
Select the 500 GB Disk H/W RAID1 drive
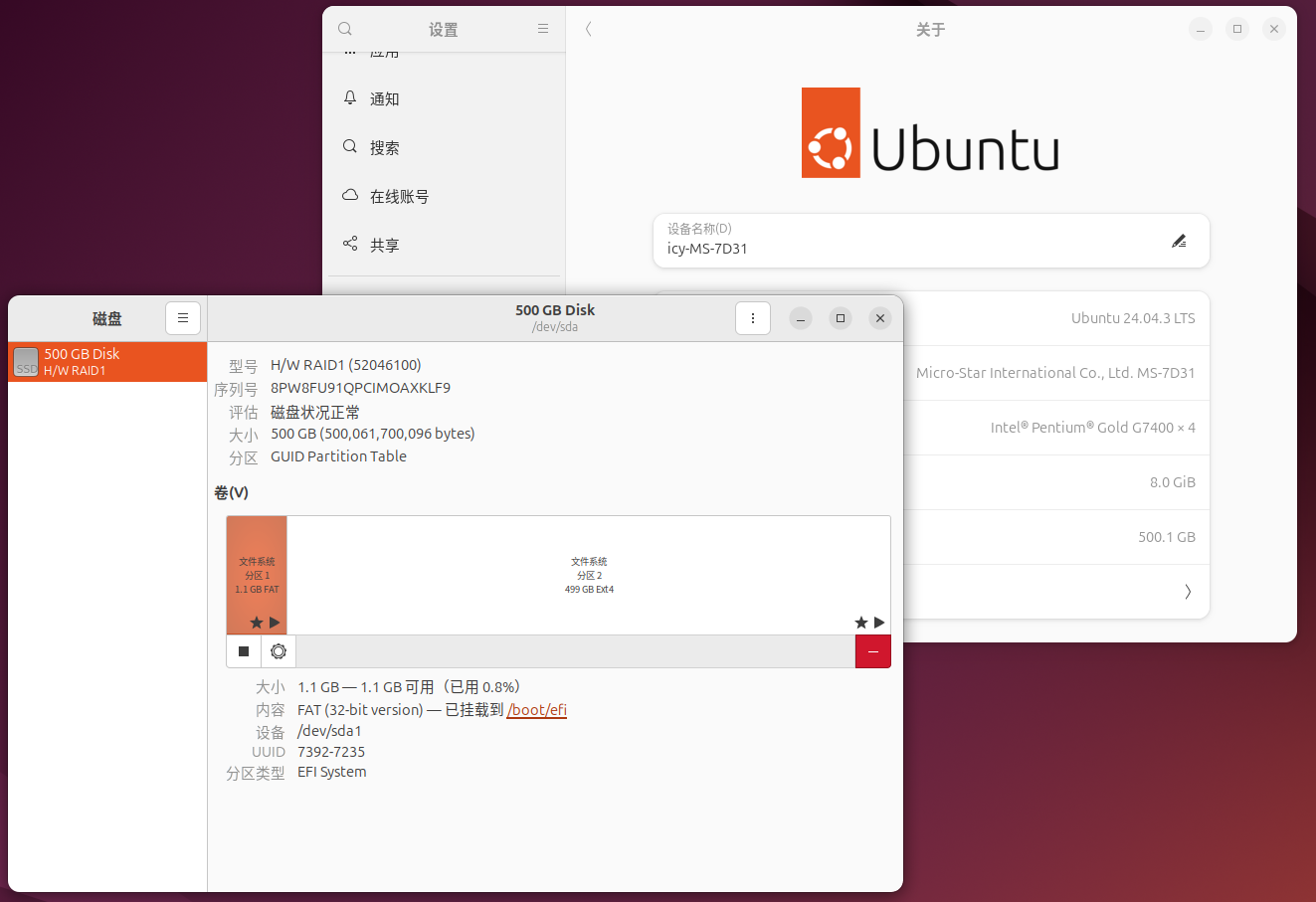tap(107, 362)
